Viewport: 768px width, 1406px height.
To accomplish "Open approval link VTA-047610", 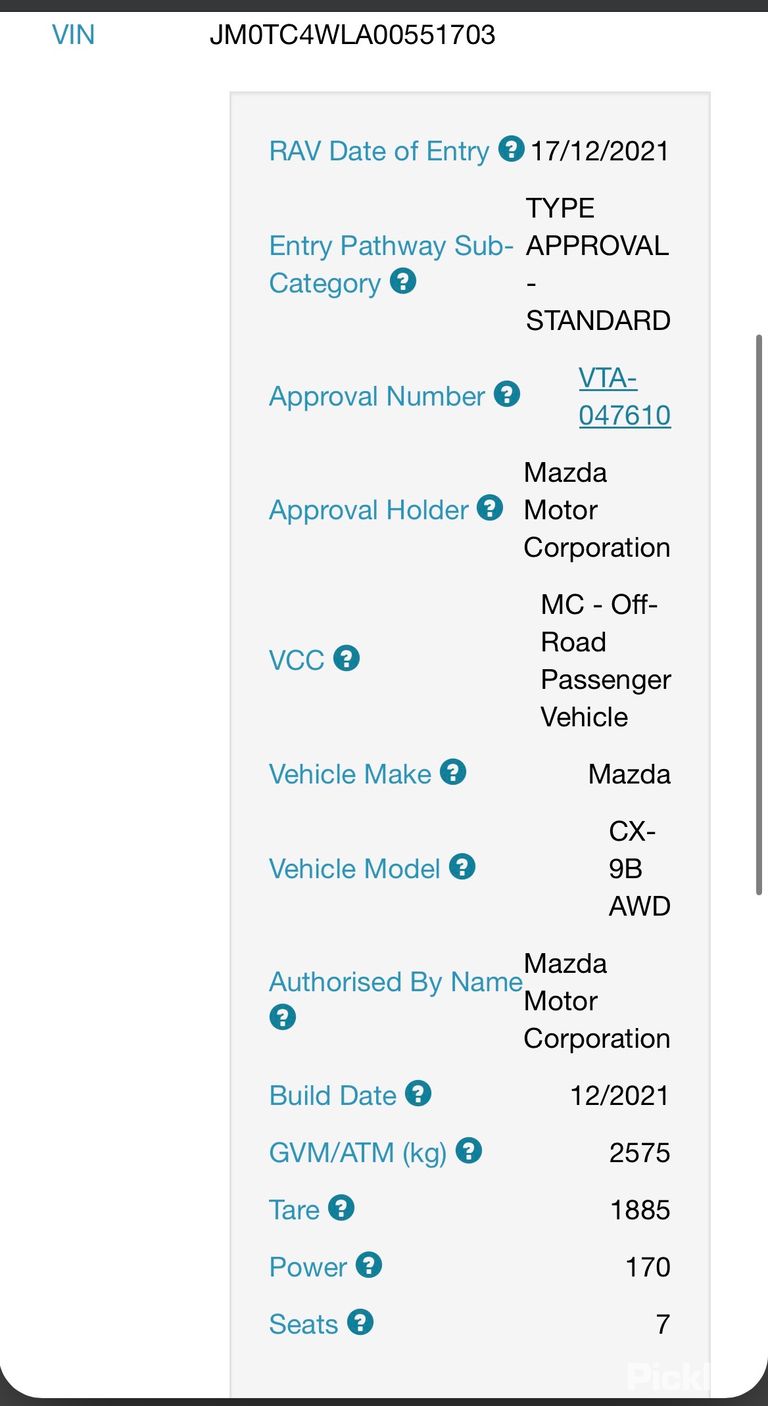I will (x=624, y=397).
